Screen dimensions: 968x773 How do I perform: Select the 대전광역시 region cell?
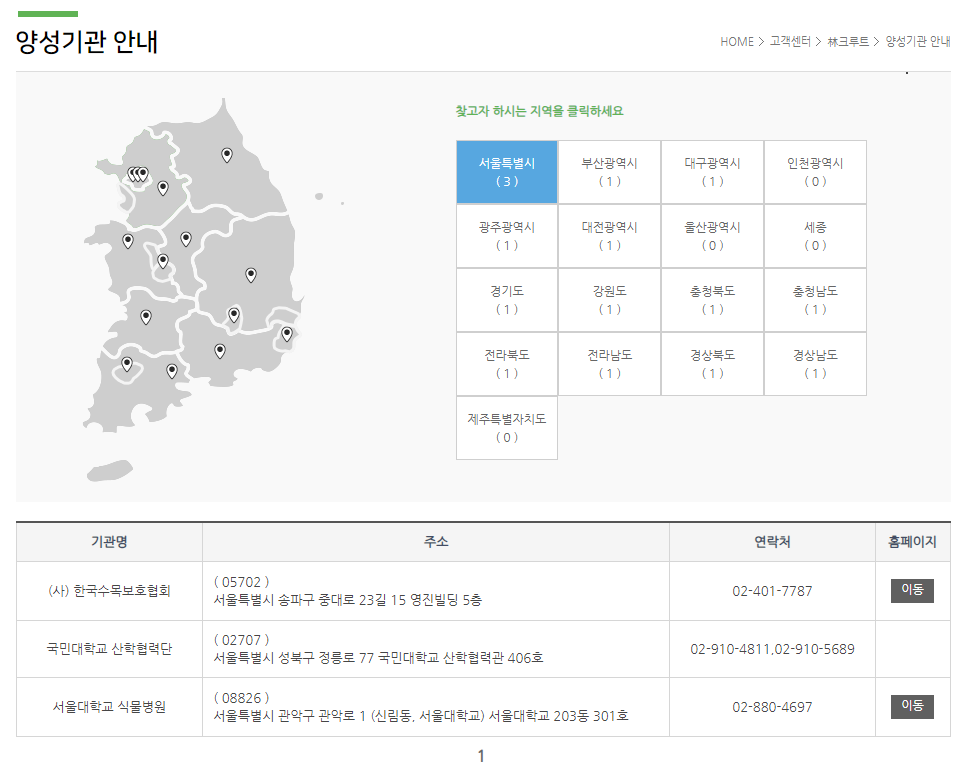click(610, 236)
